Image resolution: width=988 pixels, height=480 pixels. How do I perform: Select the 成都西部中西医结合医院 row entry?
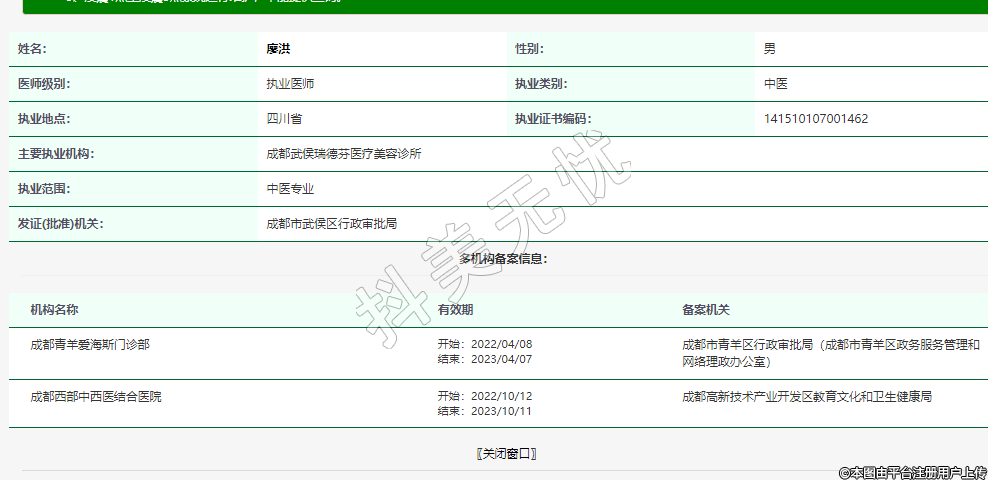[96, 397]
